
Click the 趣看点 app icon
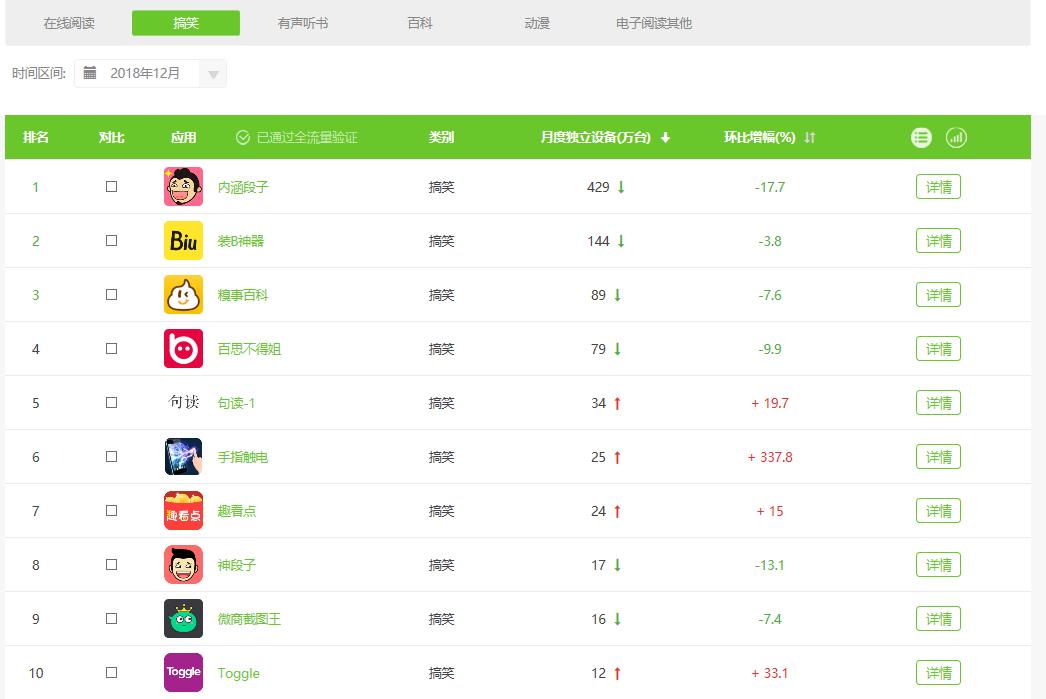(183, 511)
